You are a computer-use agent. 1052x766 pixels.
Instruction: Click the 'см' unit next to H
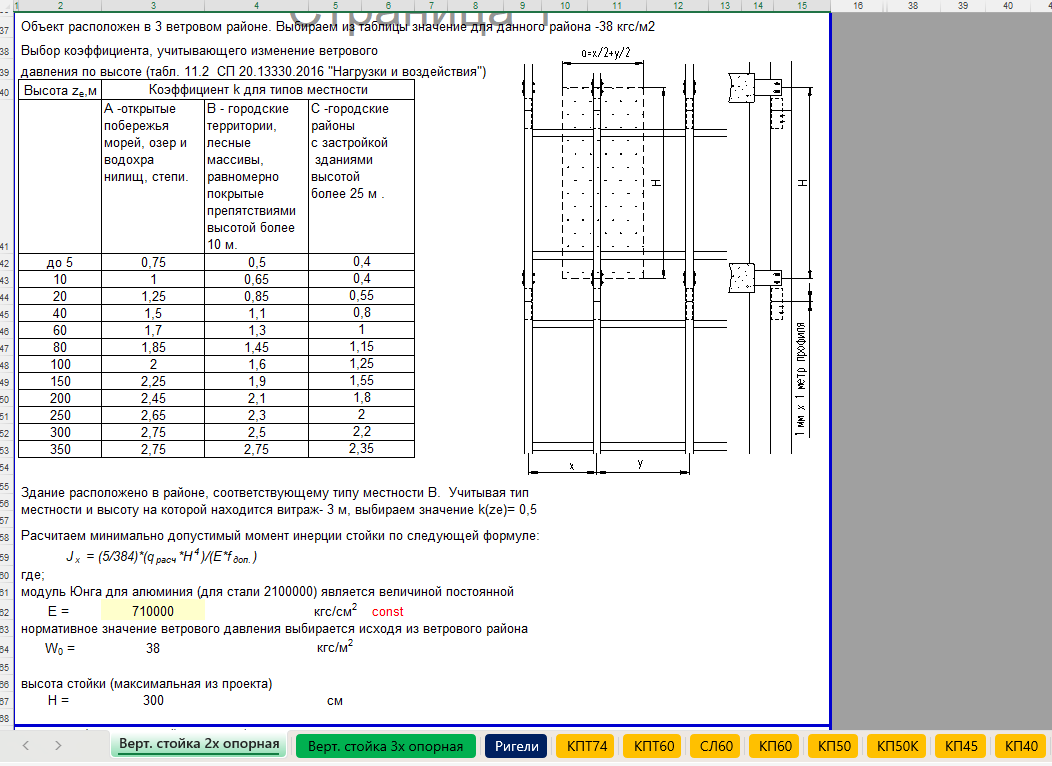point(335,701)
